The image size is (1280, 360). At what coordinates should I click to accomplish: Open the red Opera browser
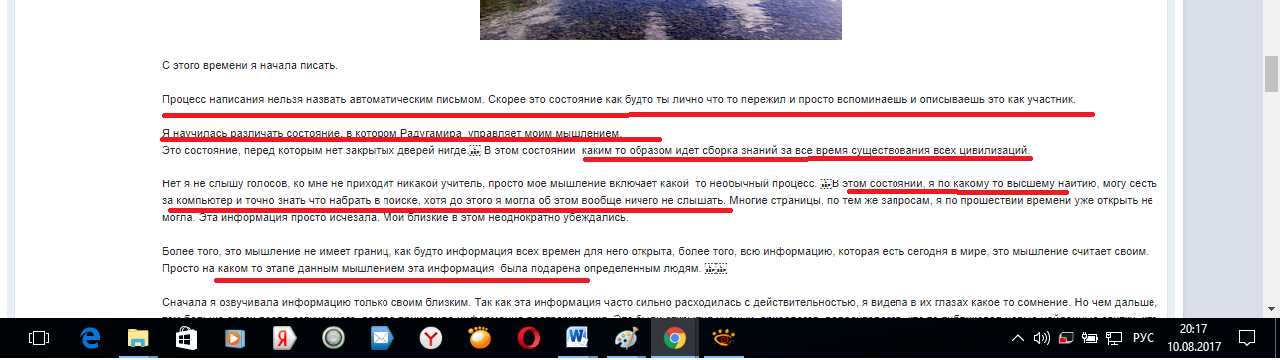(x=528, y=339)
